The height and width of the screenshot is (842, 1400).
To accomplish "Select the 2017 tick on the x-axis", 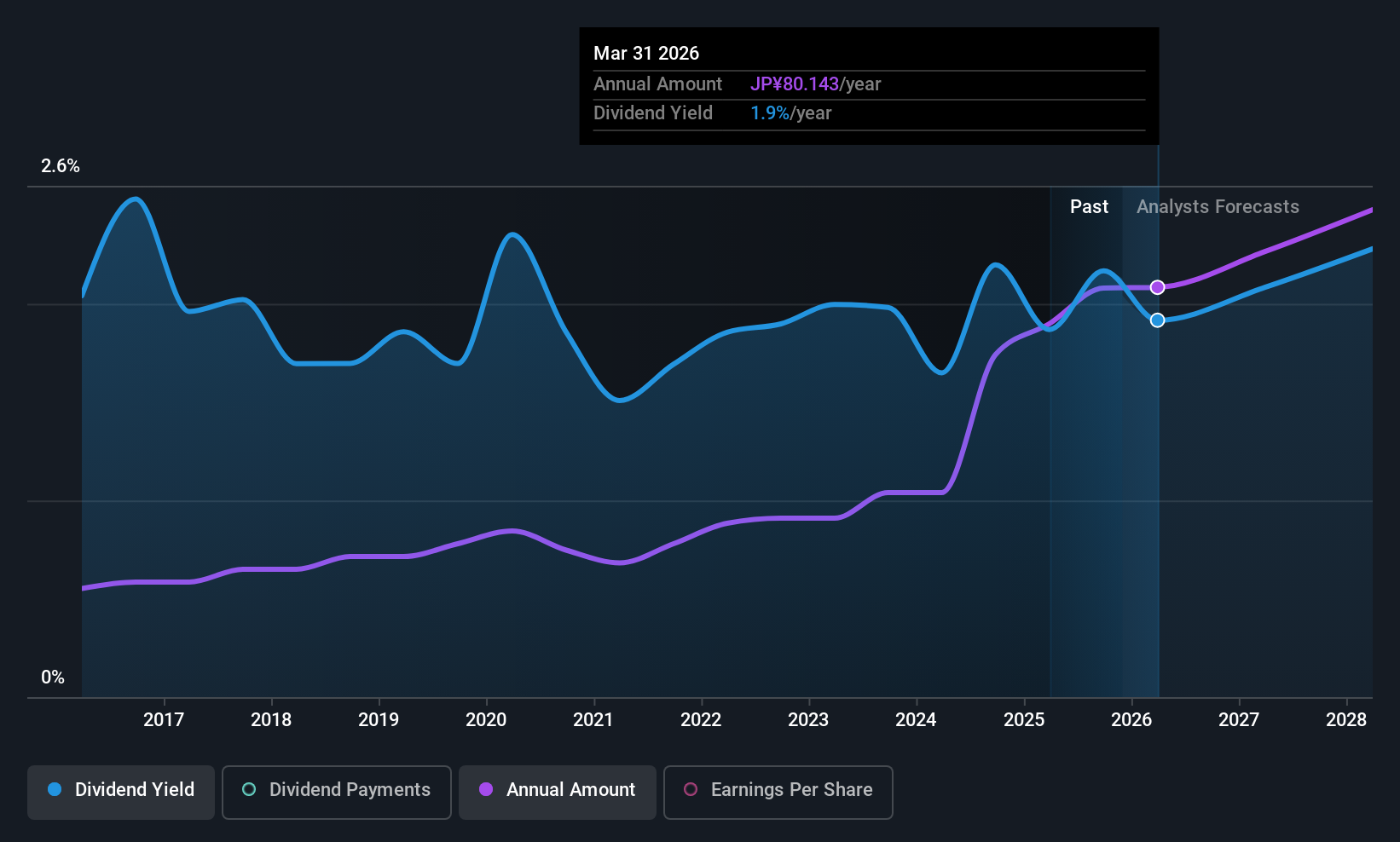I will [x=164, y=720].
